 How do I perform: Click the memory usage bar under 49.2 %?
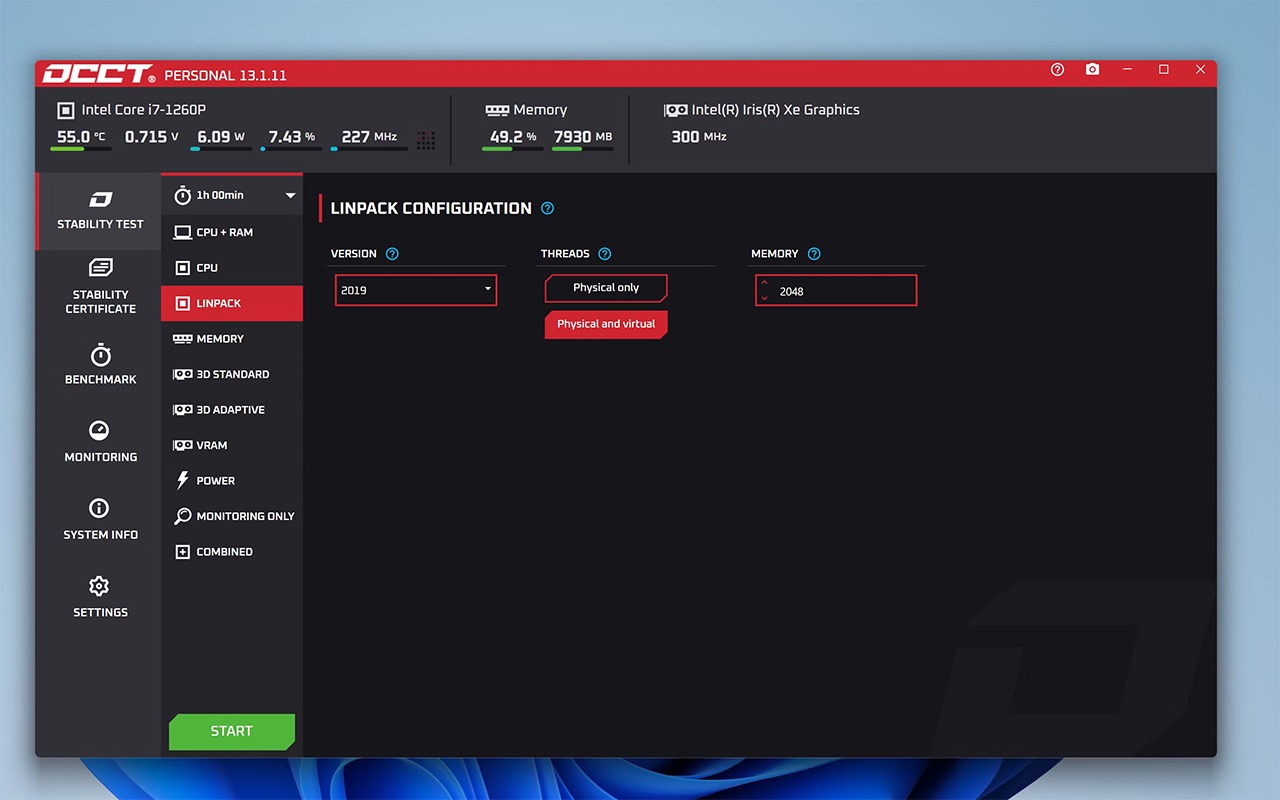512,149
